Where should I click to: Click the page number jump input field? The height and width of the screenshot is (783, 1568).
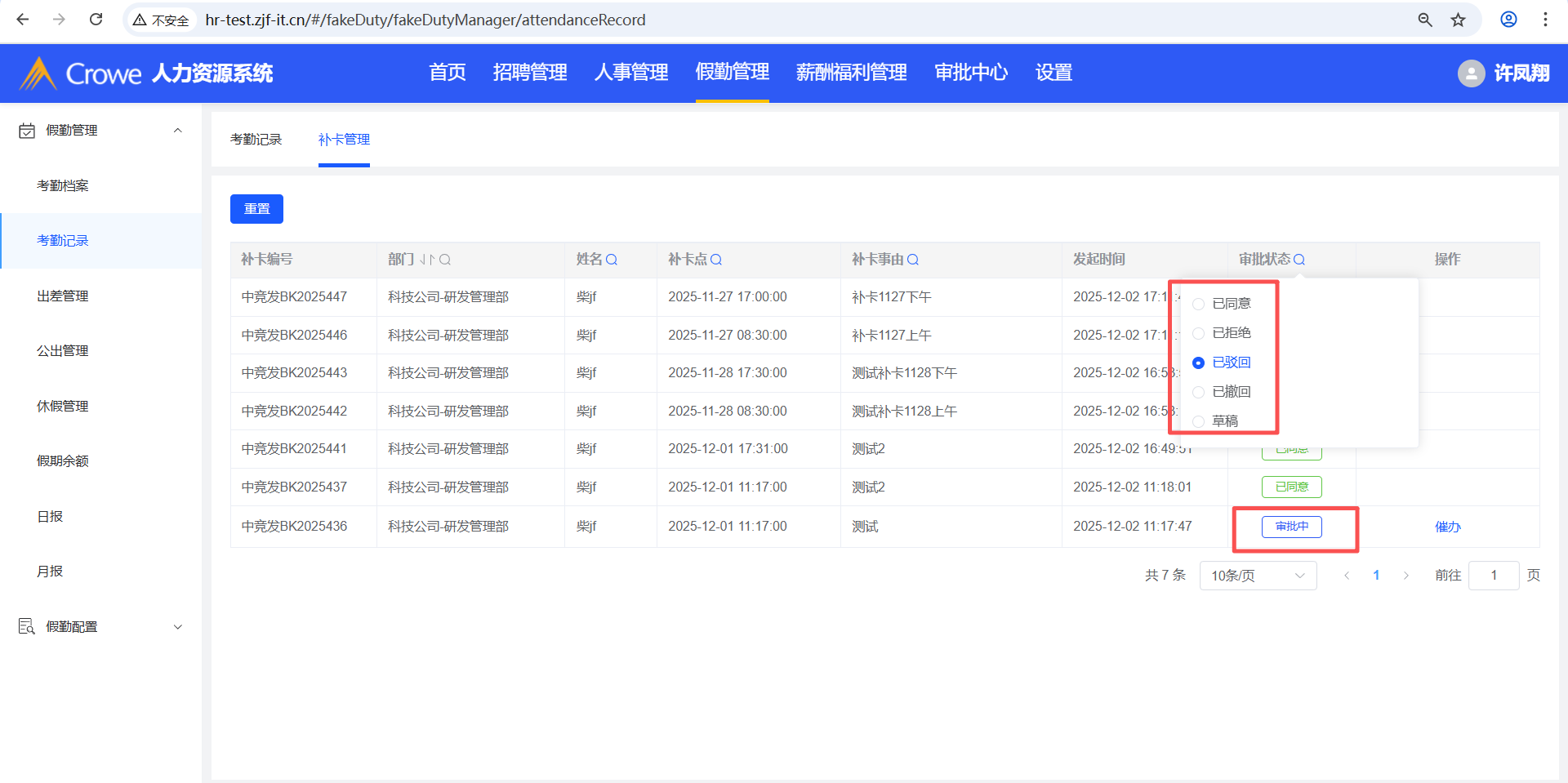(1493, 576)
